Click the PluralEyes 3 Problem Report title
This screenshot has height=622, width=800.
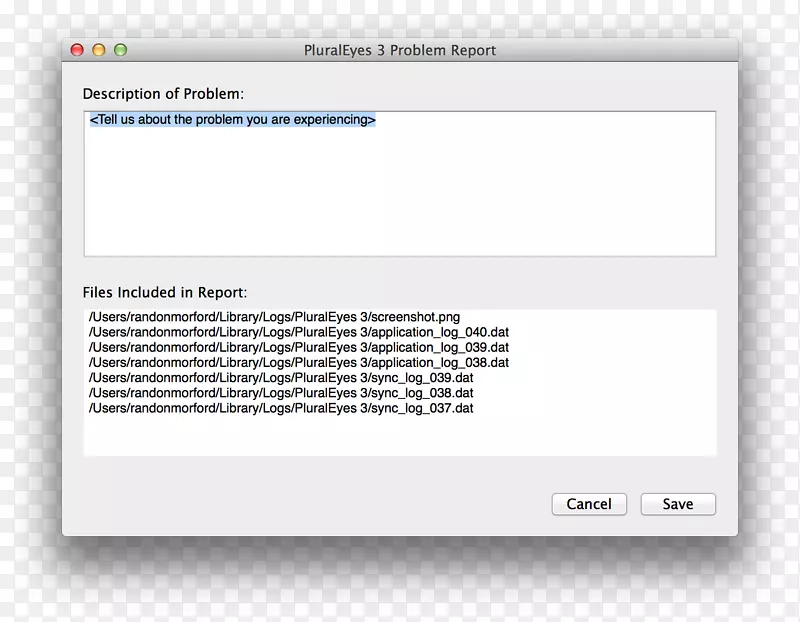pyautogui.click(x=400, y=50)
